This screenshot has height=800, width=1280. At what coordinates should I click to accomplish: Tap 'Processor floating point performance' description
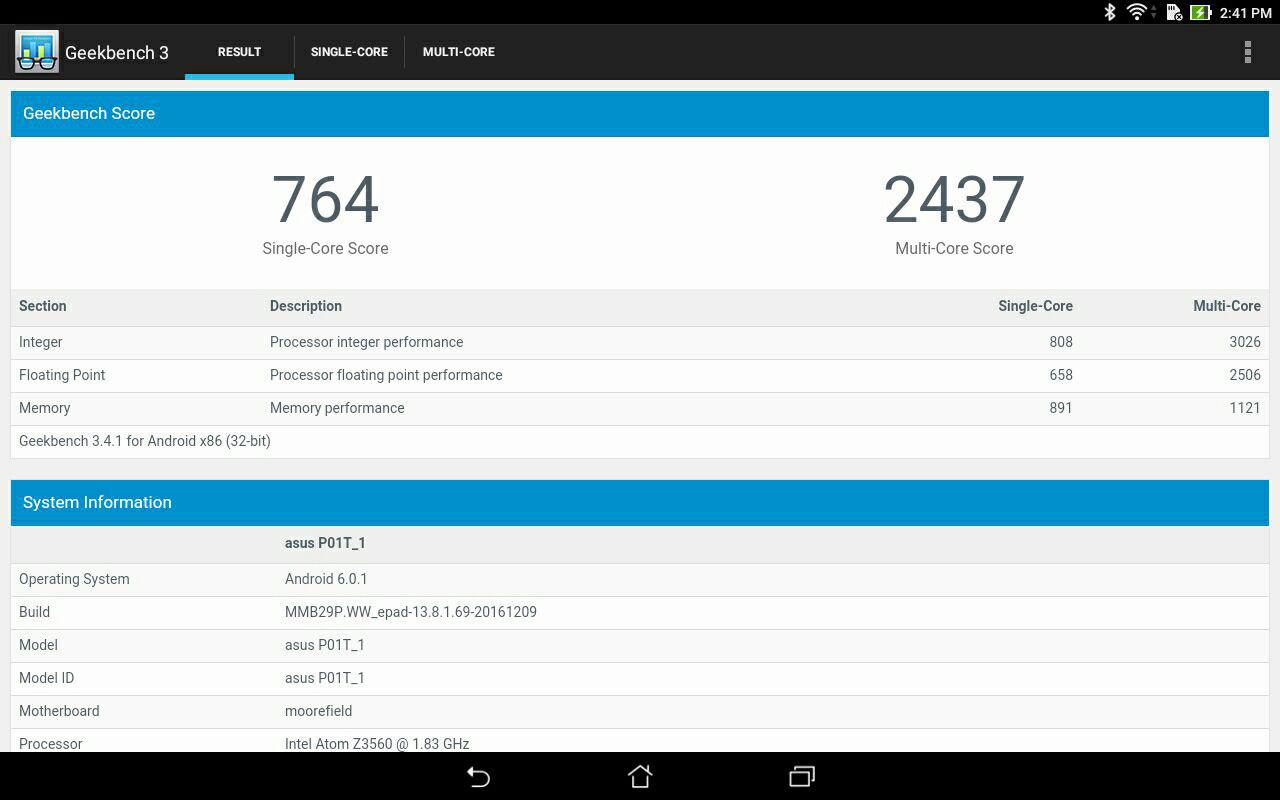click(386, 375)
